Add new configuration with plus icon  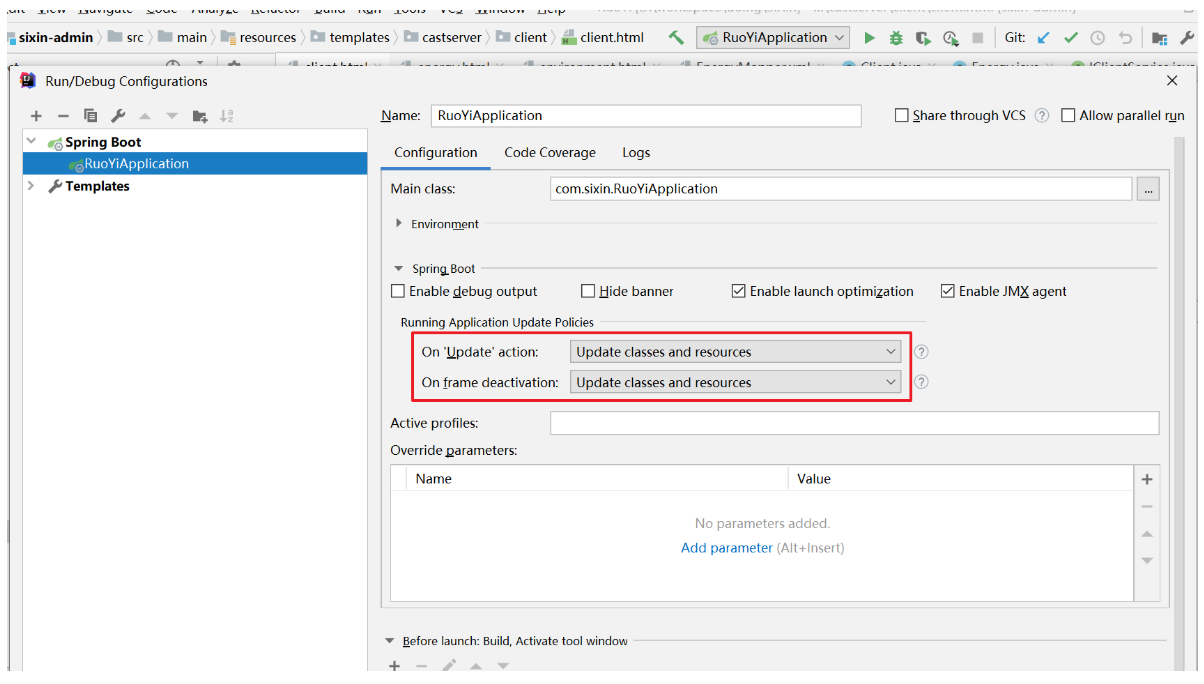click(36, 116)
